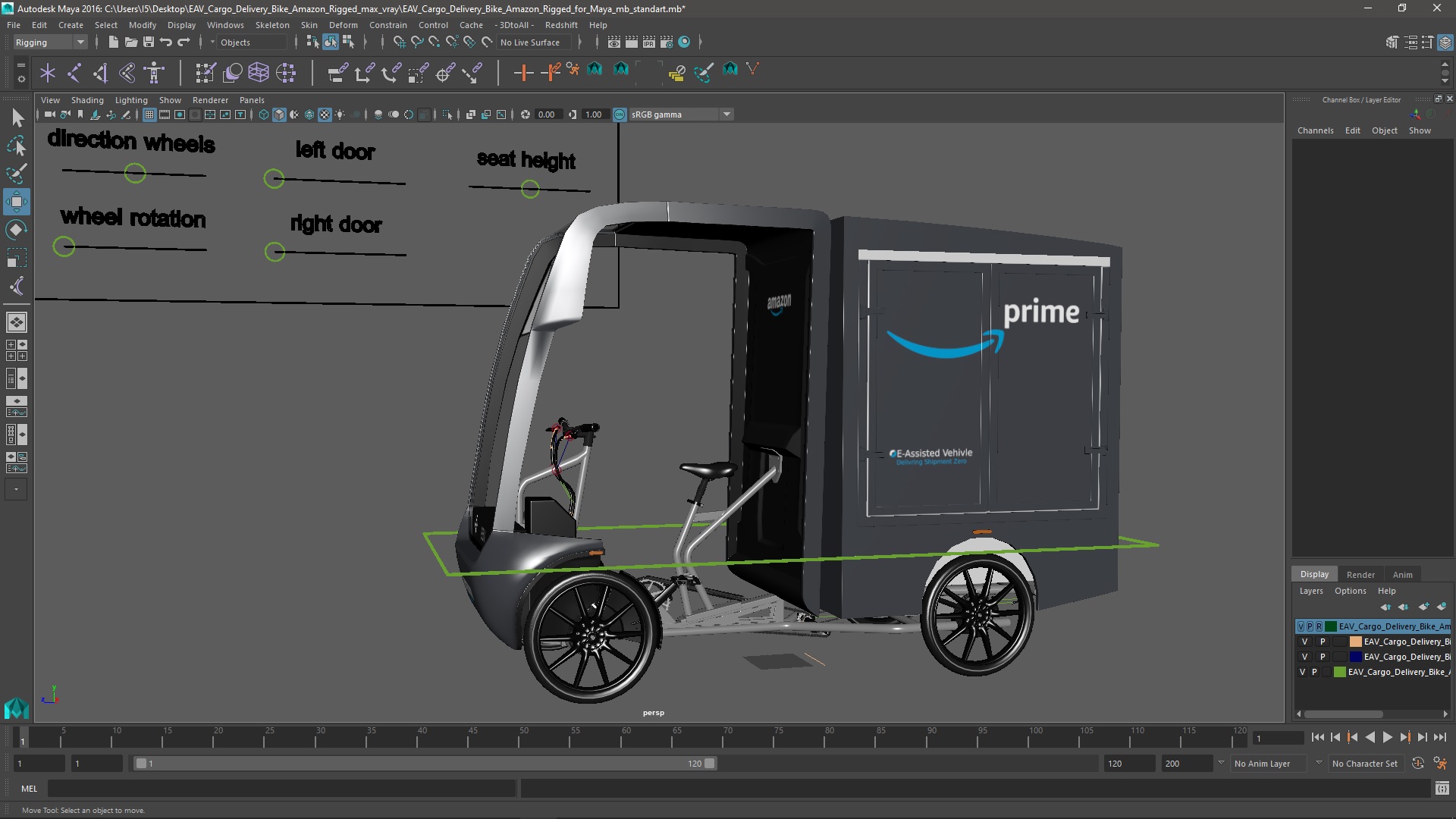Save the scene with the floppy icon
The image size is (1456, 819).
(x=149, y=42)
